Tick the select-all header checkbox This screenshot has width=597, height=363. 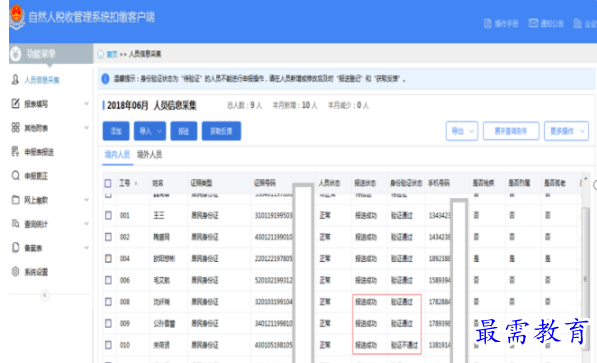108,184
